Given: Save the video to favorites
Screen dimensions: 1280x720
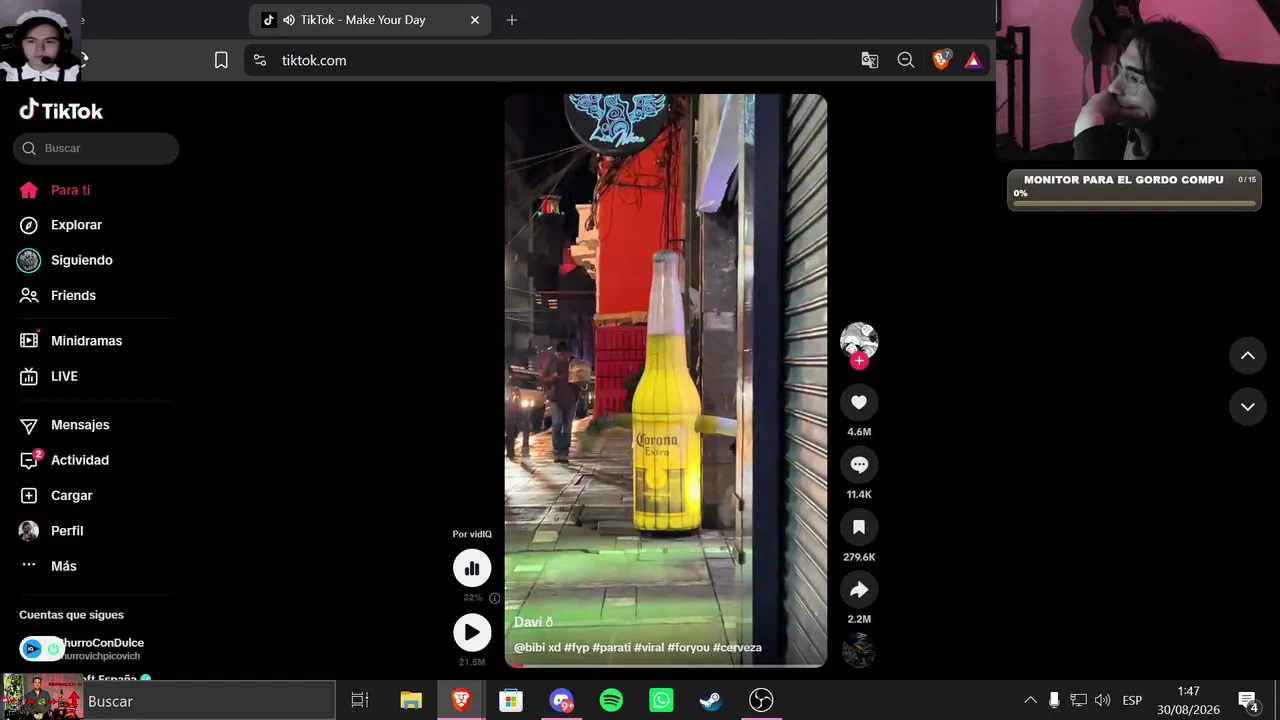Looking at the screenshot, I should coord(859,527).
